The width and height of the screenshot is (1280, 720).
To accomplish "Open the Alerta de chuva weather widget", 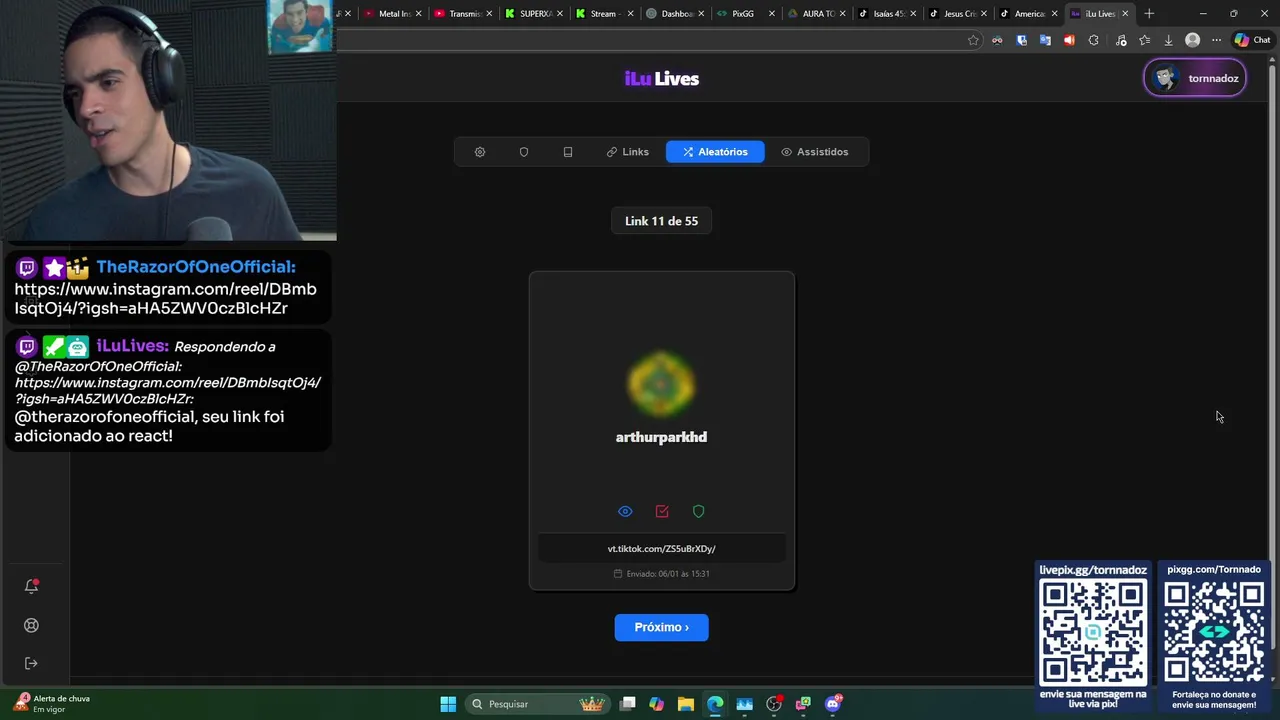I will [52, 703].
